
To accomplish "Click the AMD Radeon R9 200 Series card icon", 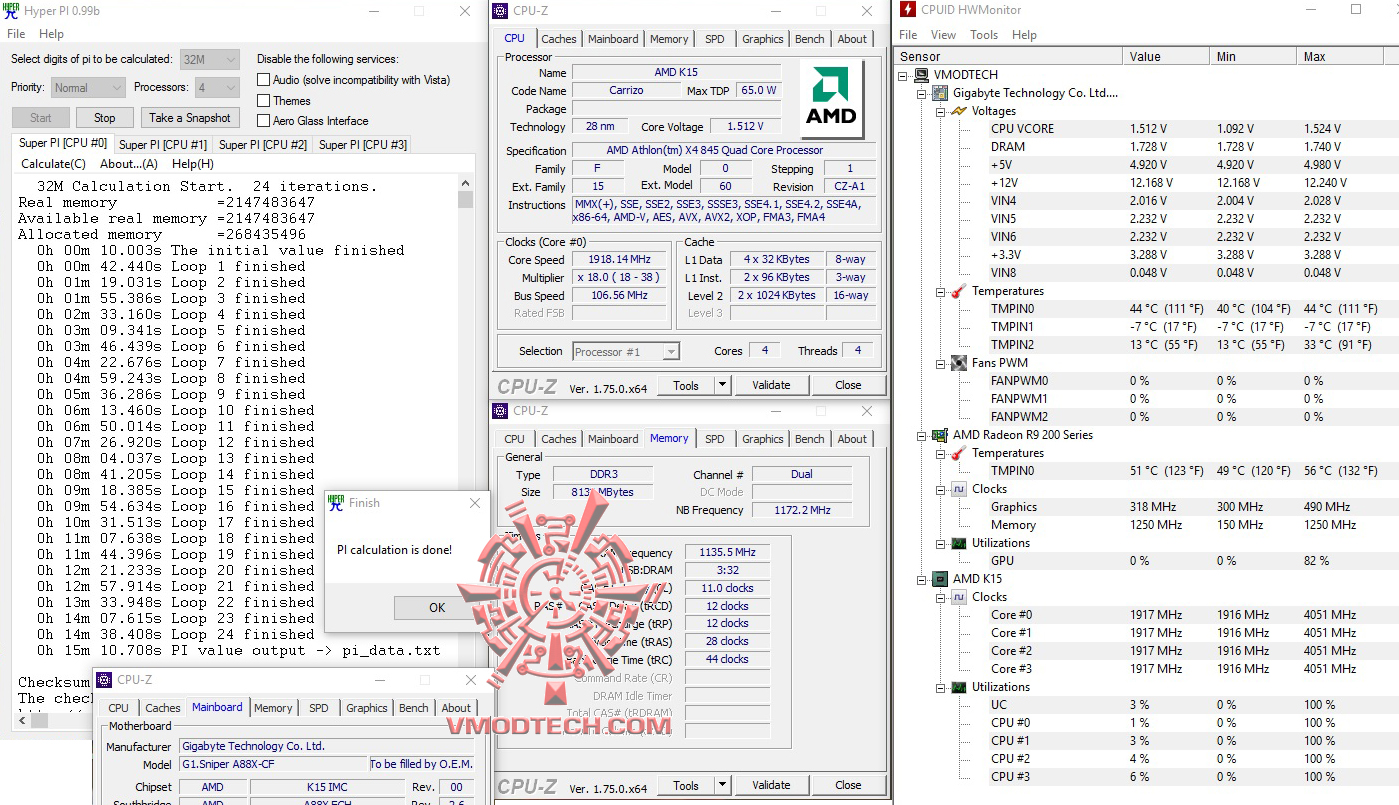I will [941, 435].
